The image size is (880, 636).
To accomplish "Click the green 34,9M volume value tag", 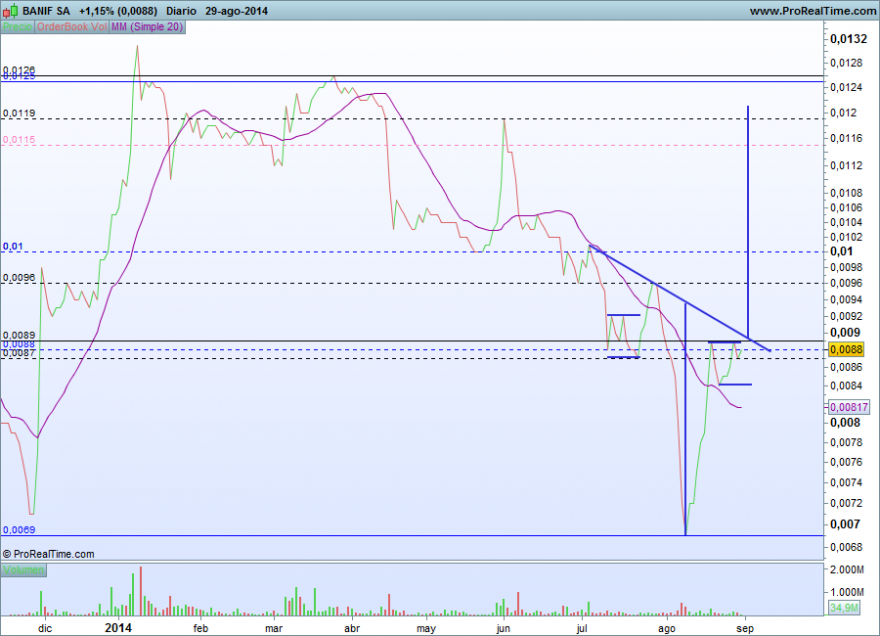I will [844, 608].
